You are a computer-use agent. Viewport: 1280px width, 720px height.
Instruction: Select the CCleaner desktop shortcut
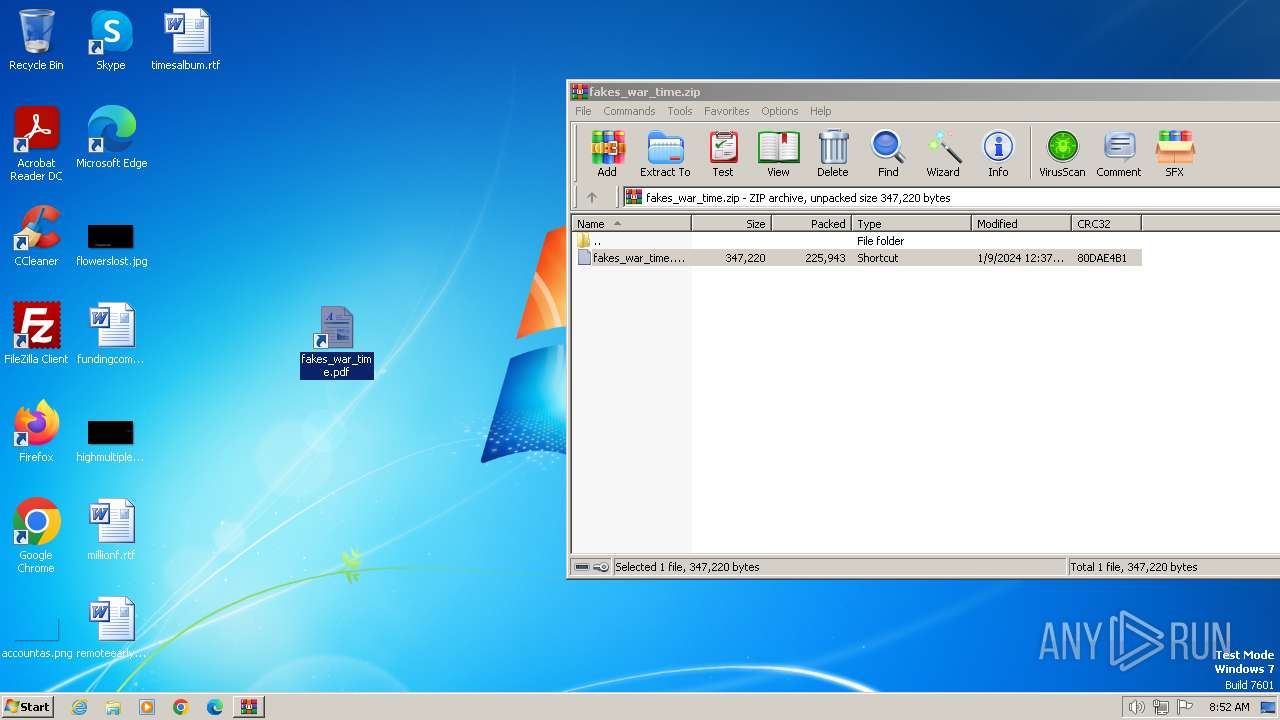(36, 236)
